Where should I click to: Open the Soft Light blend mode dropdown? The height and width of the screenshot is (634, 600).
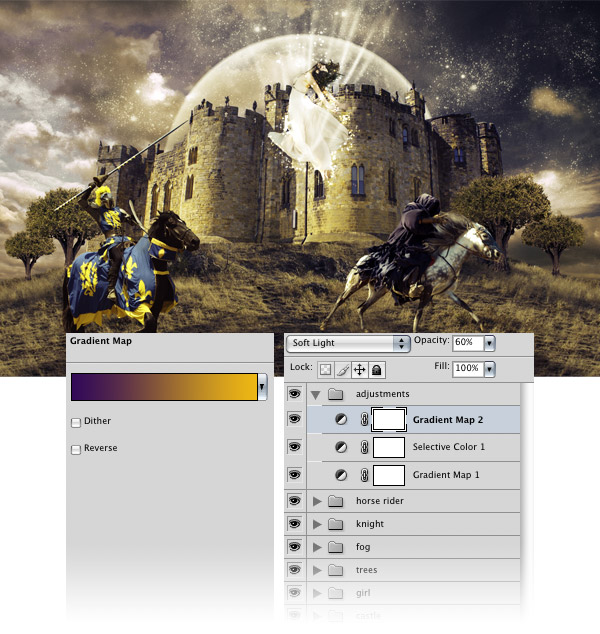[x=348, y=343]
